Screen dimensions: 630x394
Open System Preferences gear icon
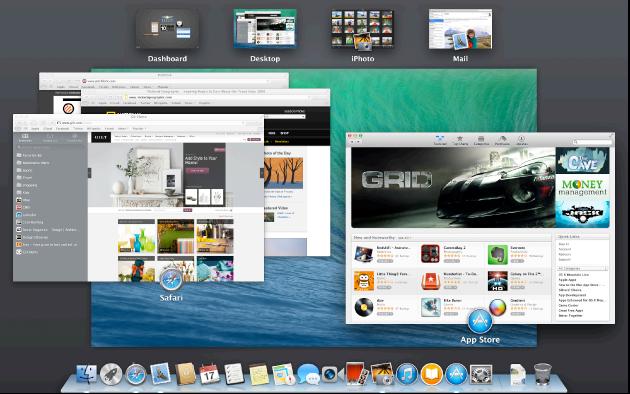tap(481, 375)
